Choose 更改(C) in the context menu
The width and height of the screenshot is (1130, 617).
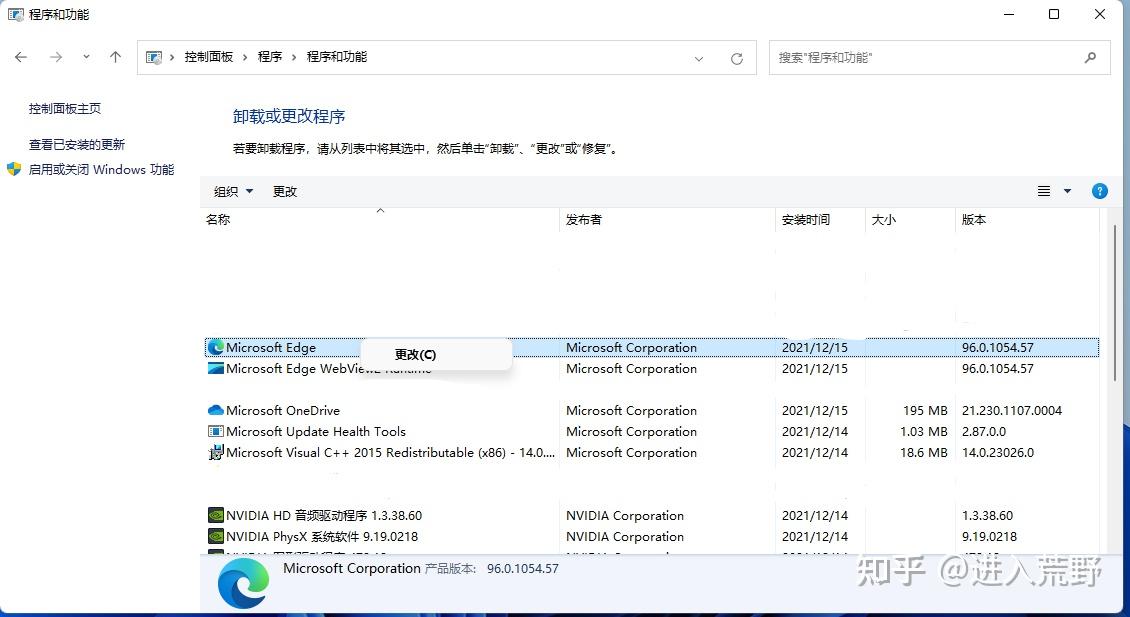[436, 355]
